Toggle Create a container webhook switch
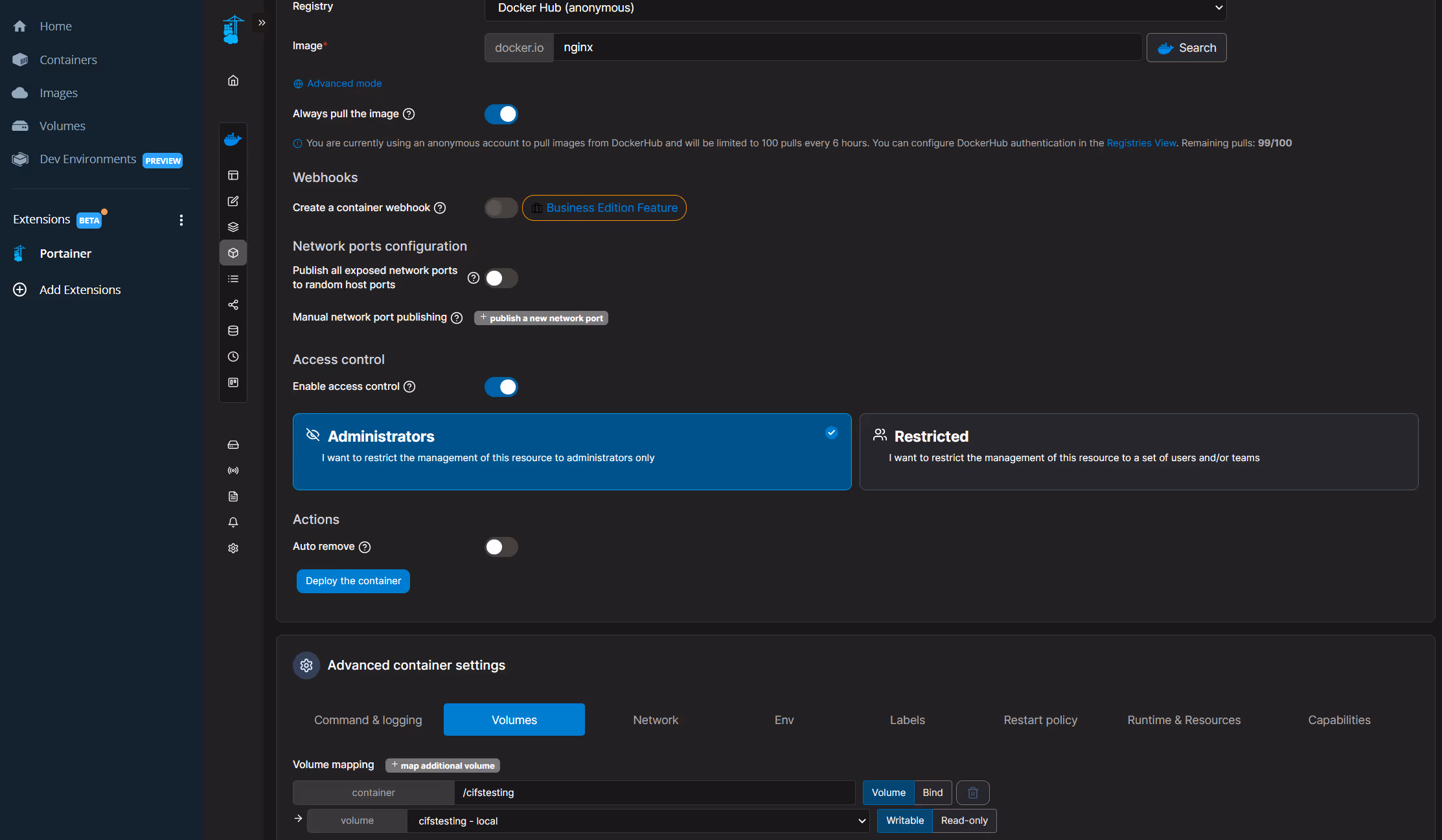1442x840 pixels. 501,208
